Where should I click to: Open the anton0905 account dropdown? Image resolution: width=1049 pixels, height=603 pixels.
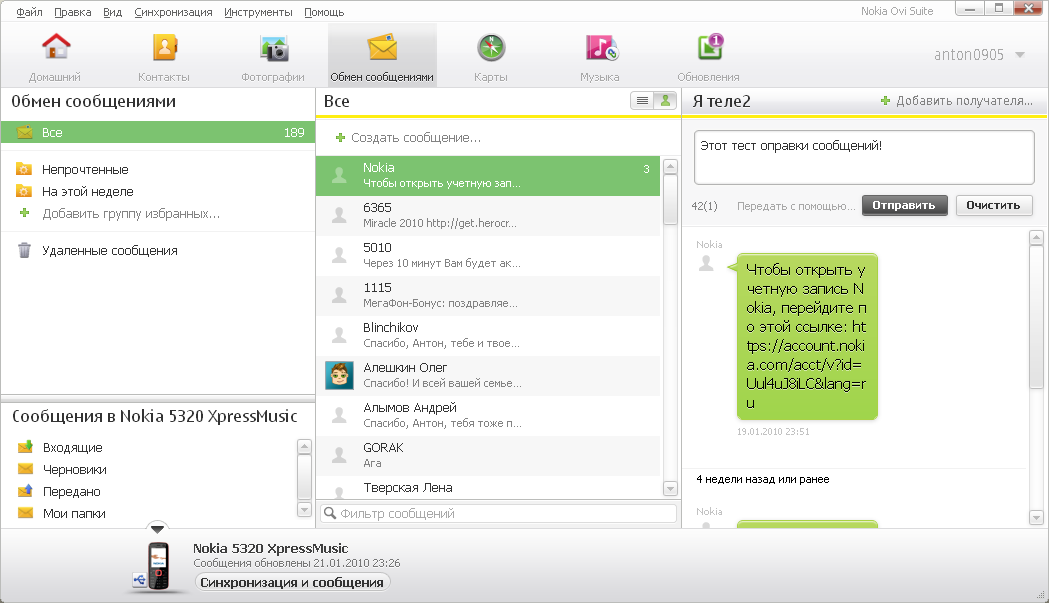1020,55
